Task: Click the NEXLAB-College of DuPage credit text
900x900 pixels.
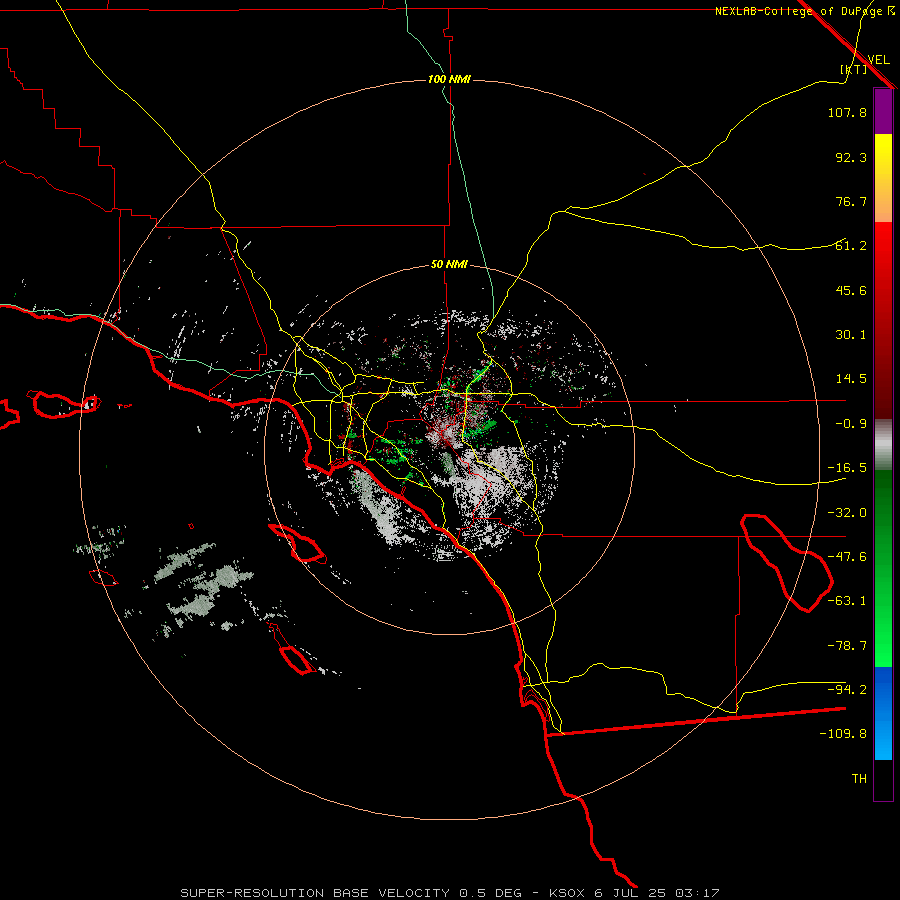Action: 798,11
